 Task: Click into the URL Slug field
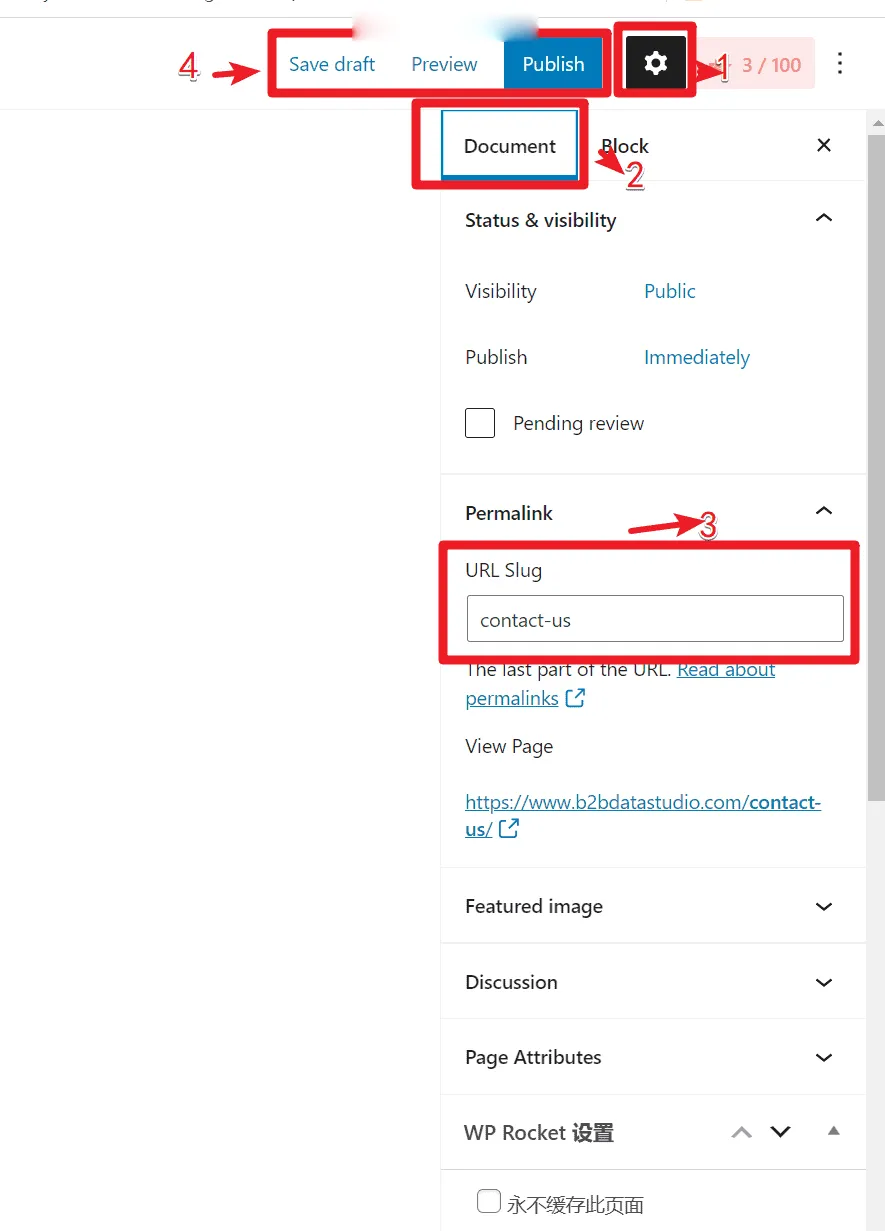point(655,619)
